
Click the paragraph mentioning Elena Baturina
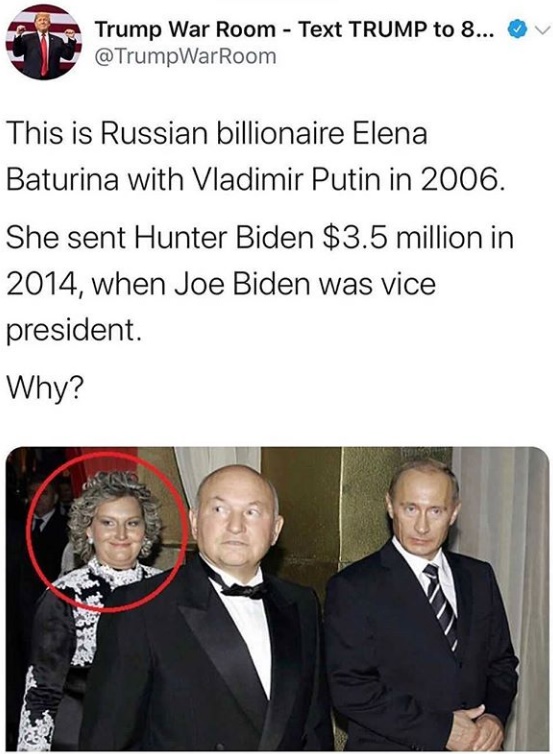[x=255, y=156]
